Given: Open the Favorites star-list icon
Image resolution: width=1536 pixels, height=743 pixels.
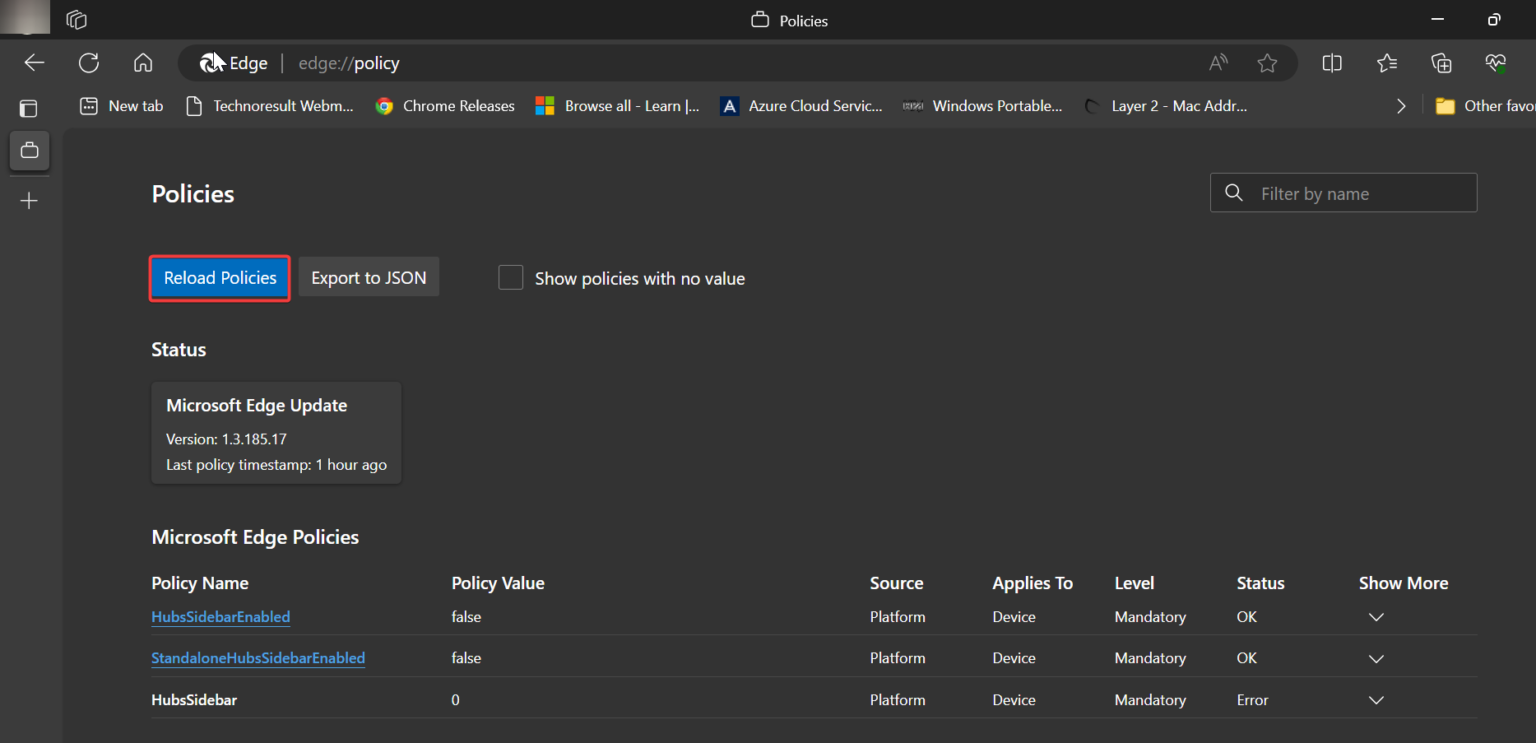Looking at the screenshot, I should (1386, 62).
